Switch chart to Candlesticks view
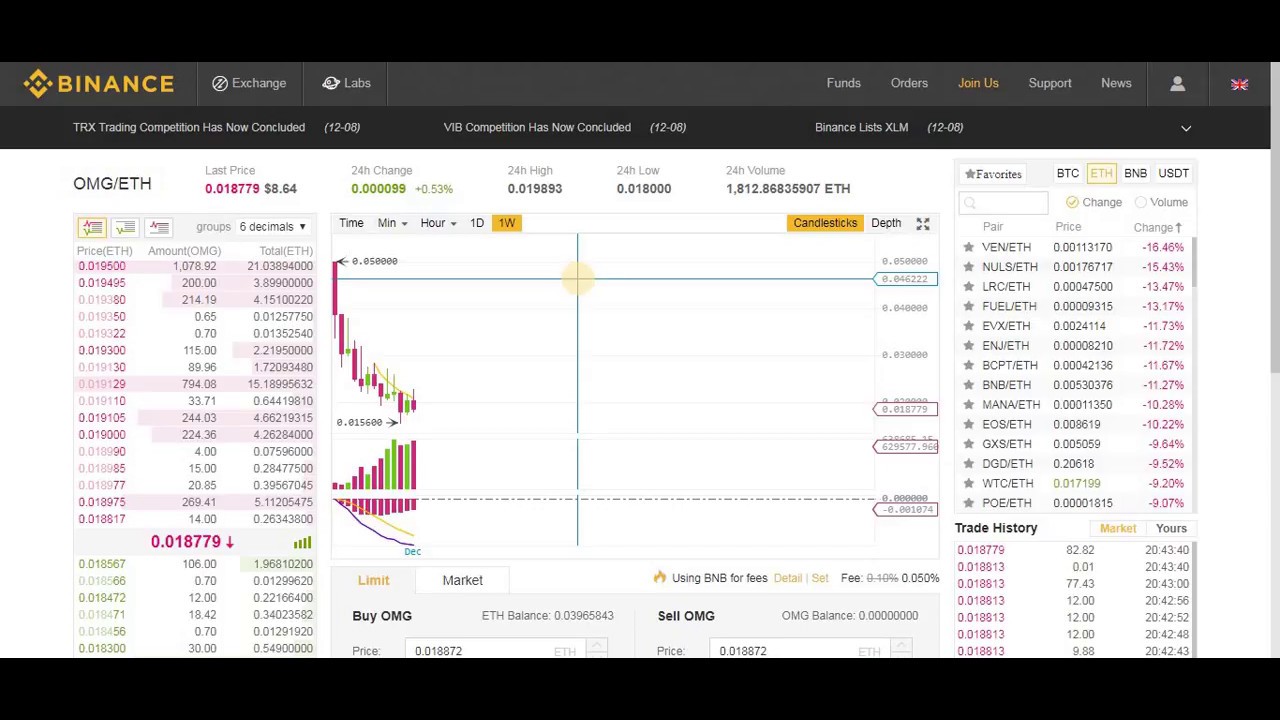The image size is (1280, 720). point(825,223)
